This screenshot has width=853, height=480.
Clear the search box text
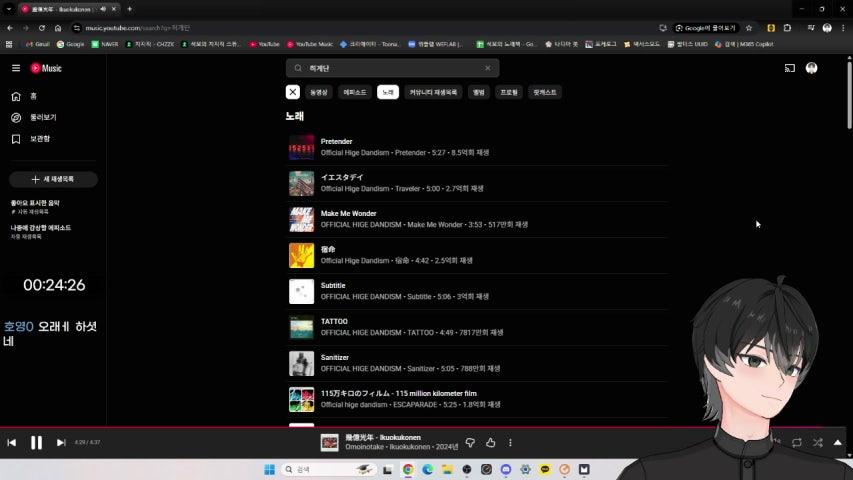487,68
